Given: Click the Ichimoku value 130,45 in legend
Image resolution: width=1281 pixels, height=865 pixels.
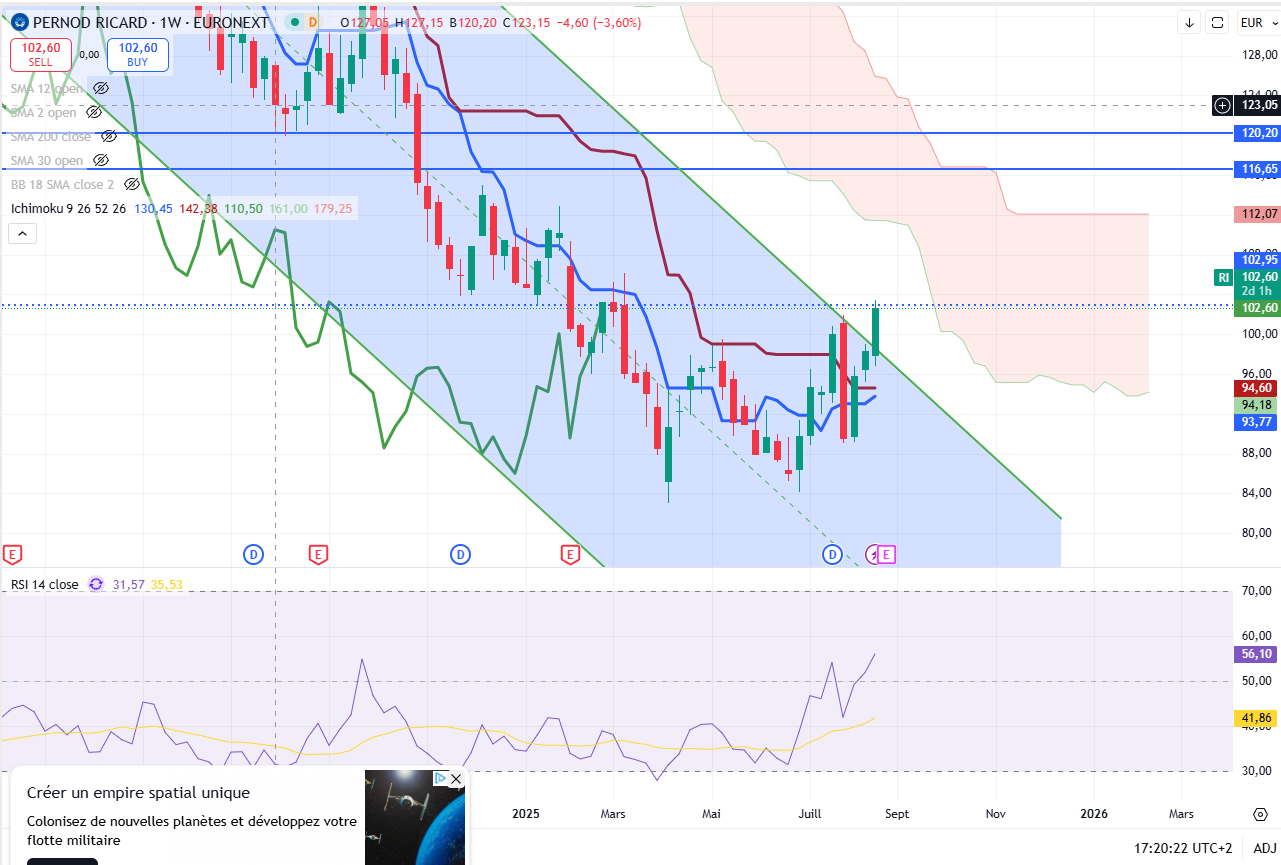Looking at the screenshot, I should click(x=153, y=208).
